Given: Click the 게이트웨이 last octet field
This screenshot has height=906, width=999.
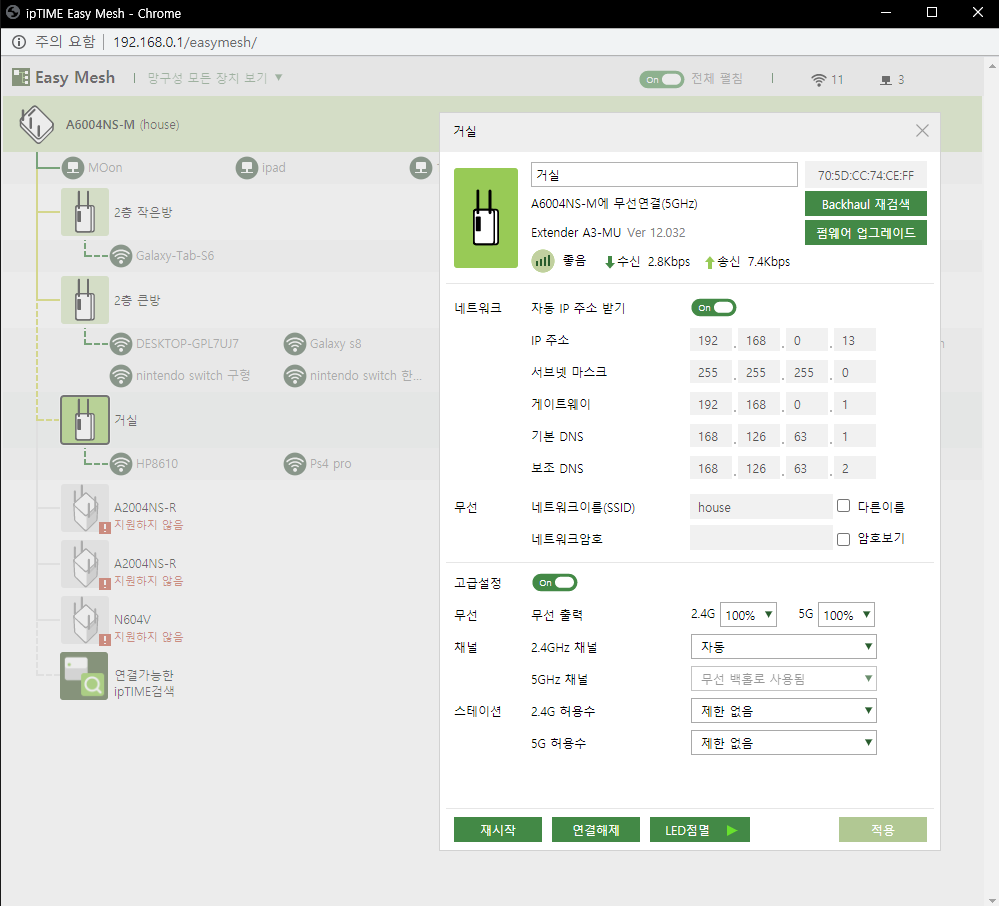Looking at the screenshot, I should click(x=854, y=405).
